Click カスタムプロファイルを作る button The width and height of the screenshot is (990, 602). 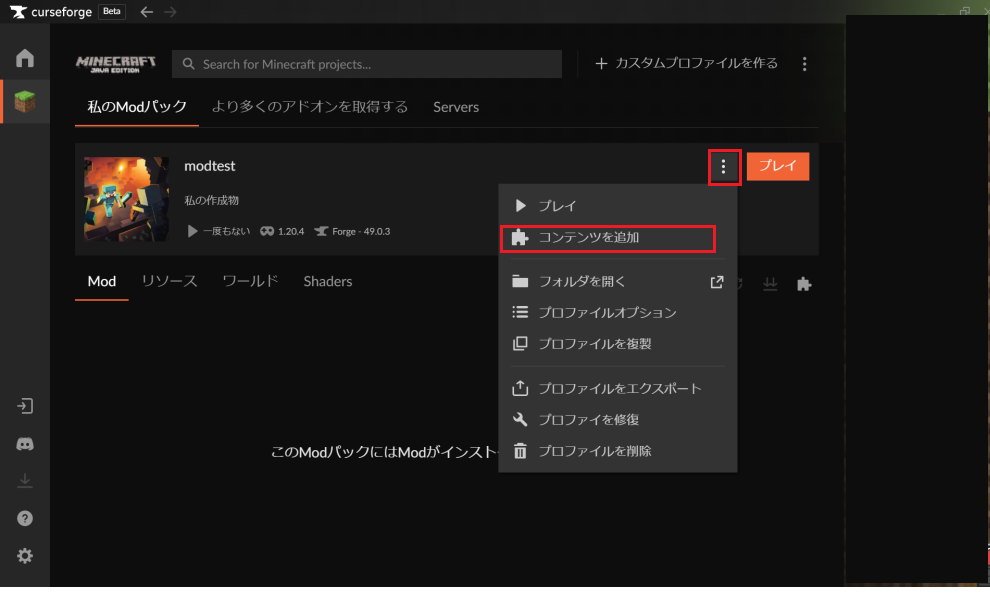(686, 64)
